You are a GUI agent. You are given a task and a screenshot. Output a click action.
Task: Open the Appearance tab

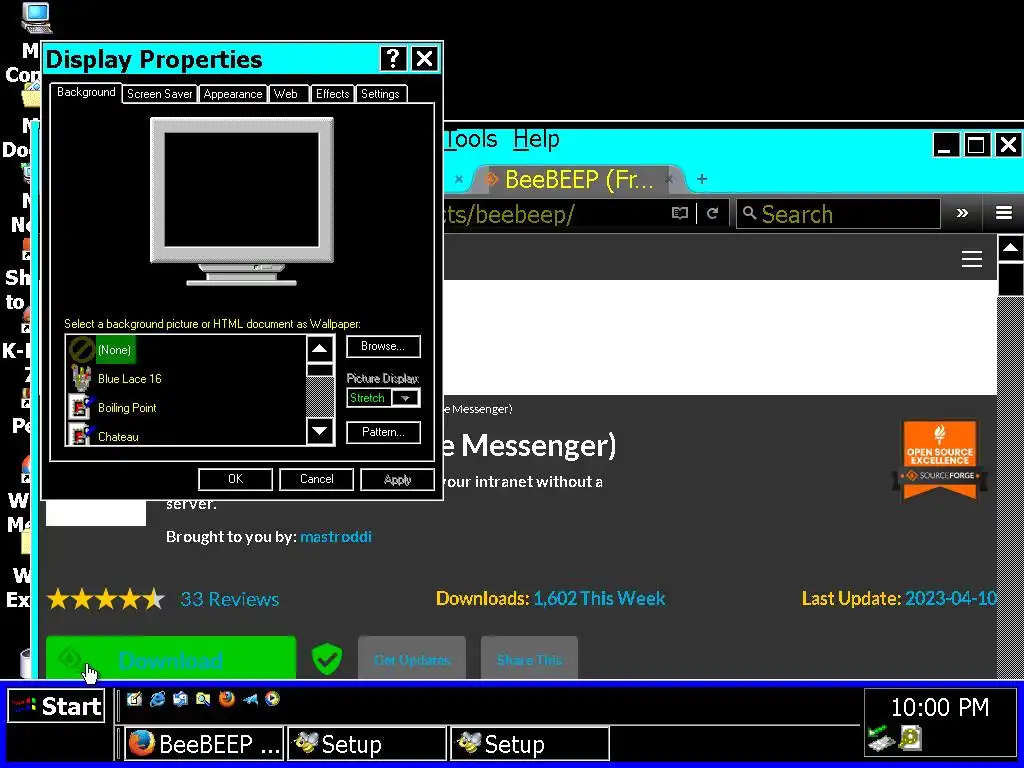coord(232,94)
